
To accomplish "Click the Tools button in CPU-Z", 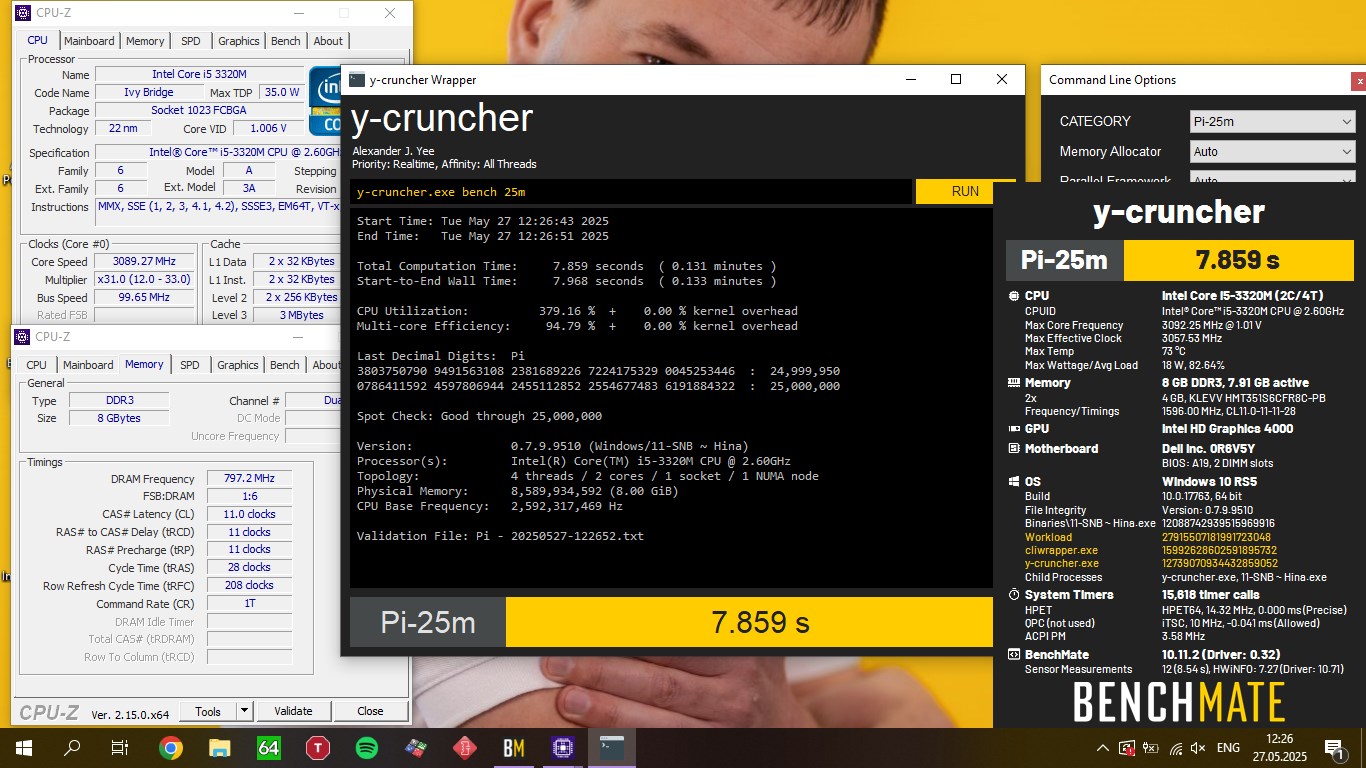I will [x=208, y=711].
